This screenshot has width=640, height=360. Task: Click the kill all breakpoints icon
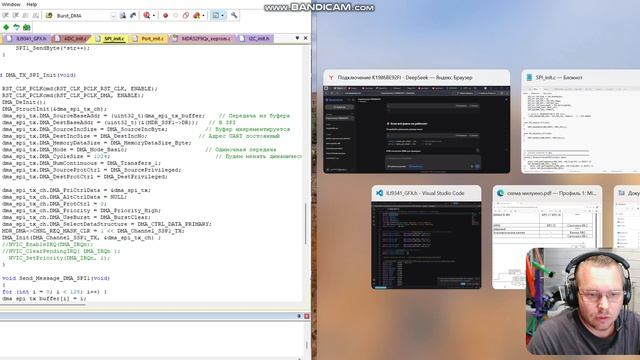197,16
